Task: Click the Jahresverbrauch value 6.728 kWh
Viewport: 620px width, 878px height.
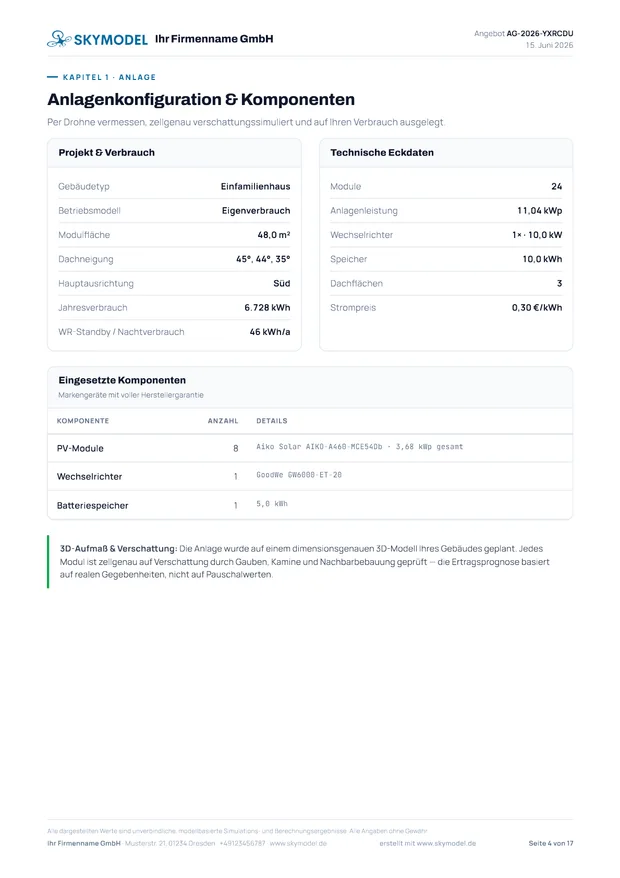Action: (x=267, y=307)
